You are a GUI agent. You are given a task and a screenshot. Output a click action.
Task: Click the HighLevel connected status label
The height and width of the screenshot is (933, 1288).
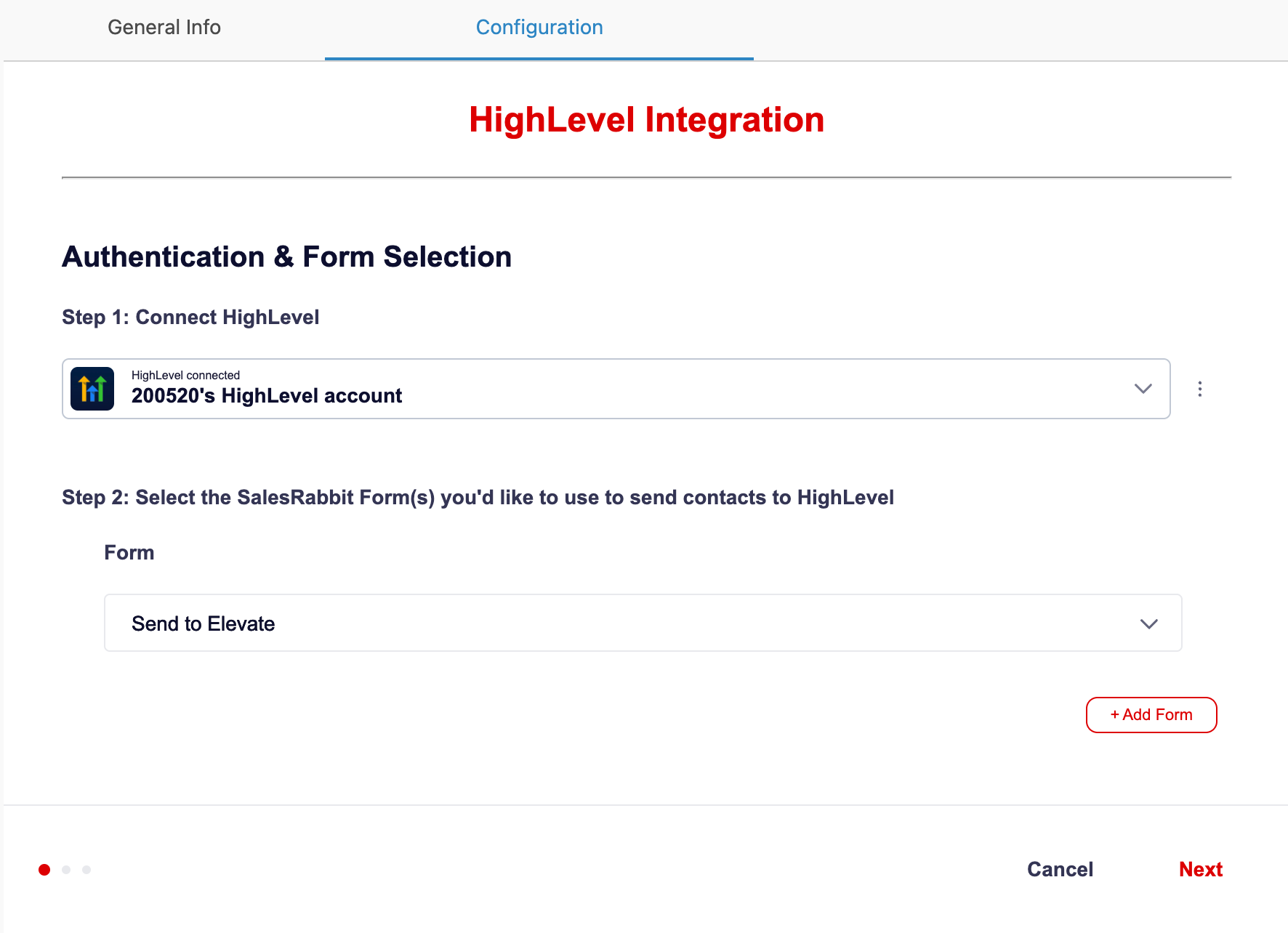click(185, 375)
